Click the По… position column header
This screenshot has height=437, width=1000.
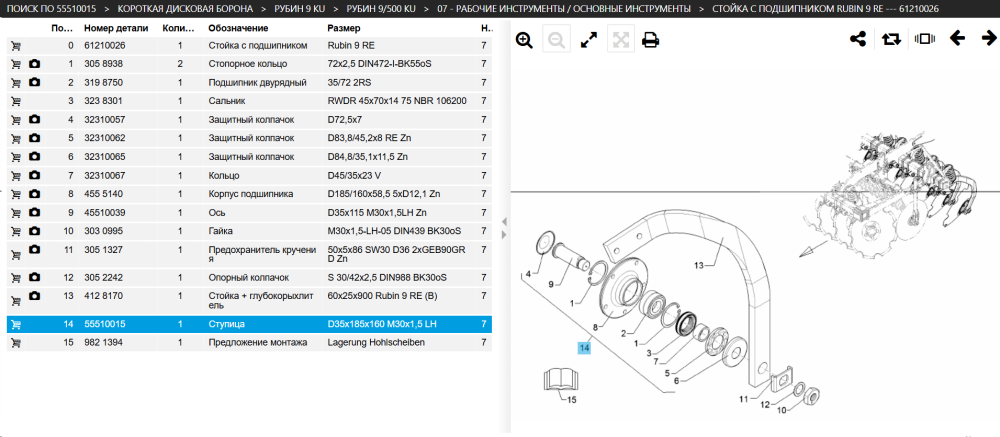(x=62, y=29)
